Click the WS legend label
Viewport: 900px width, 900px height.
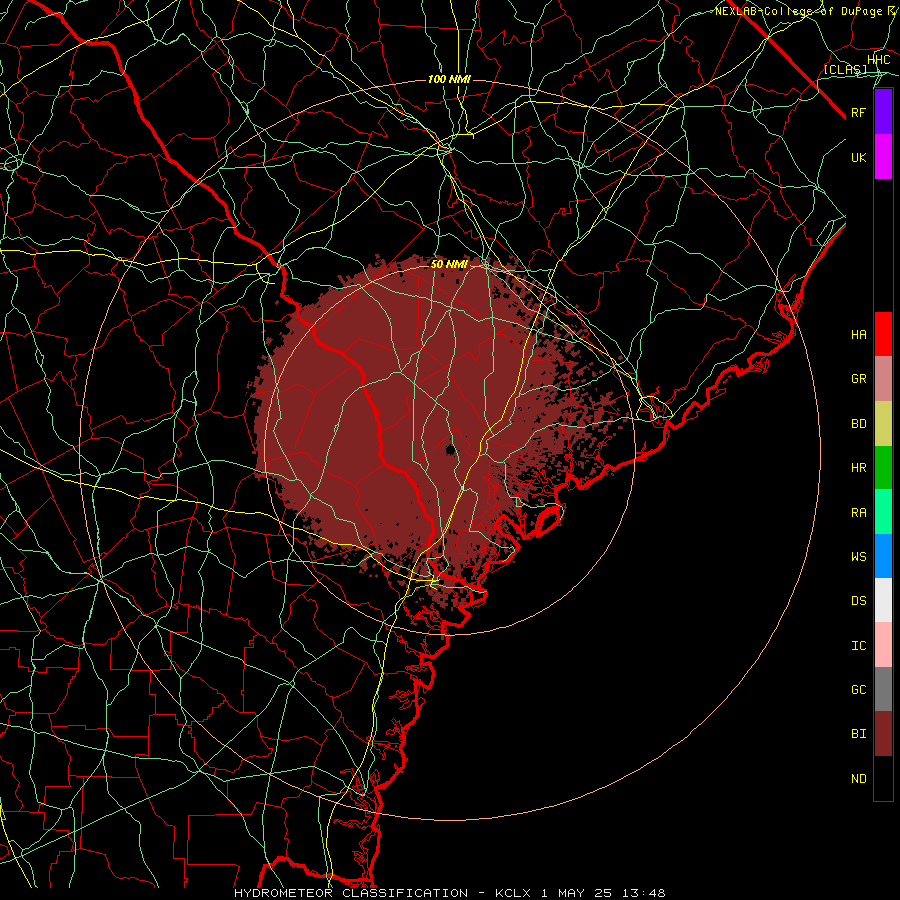point(859,557)
